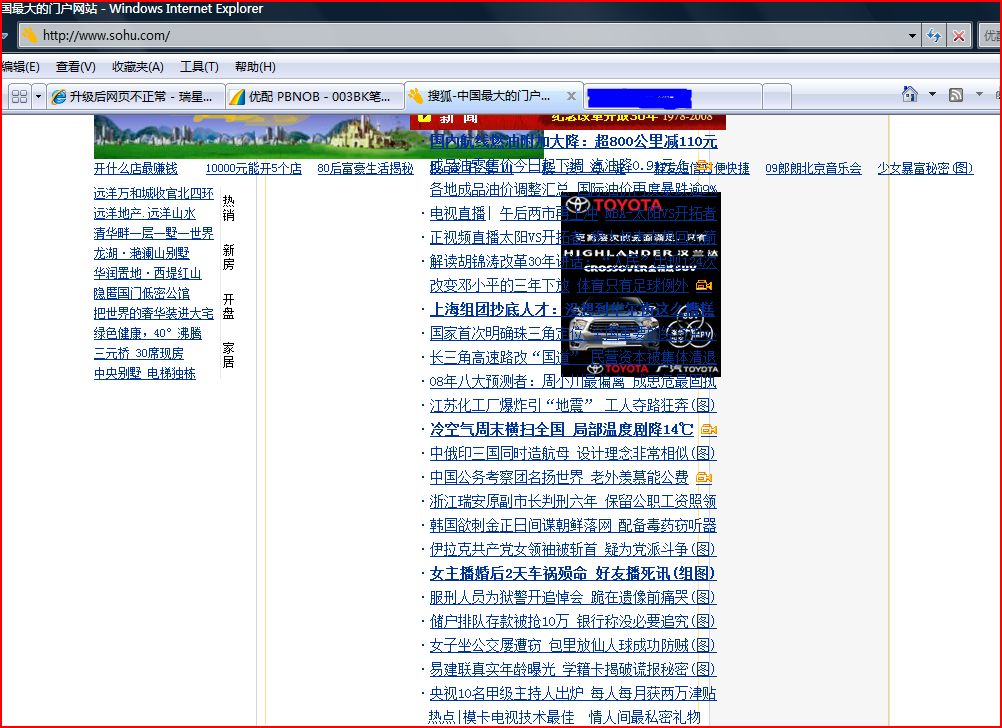
Task: Expand the tab list dropdown arrow
Action: tap(38, 97)
